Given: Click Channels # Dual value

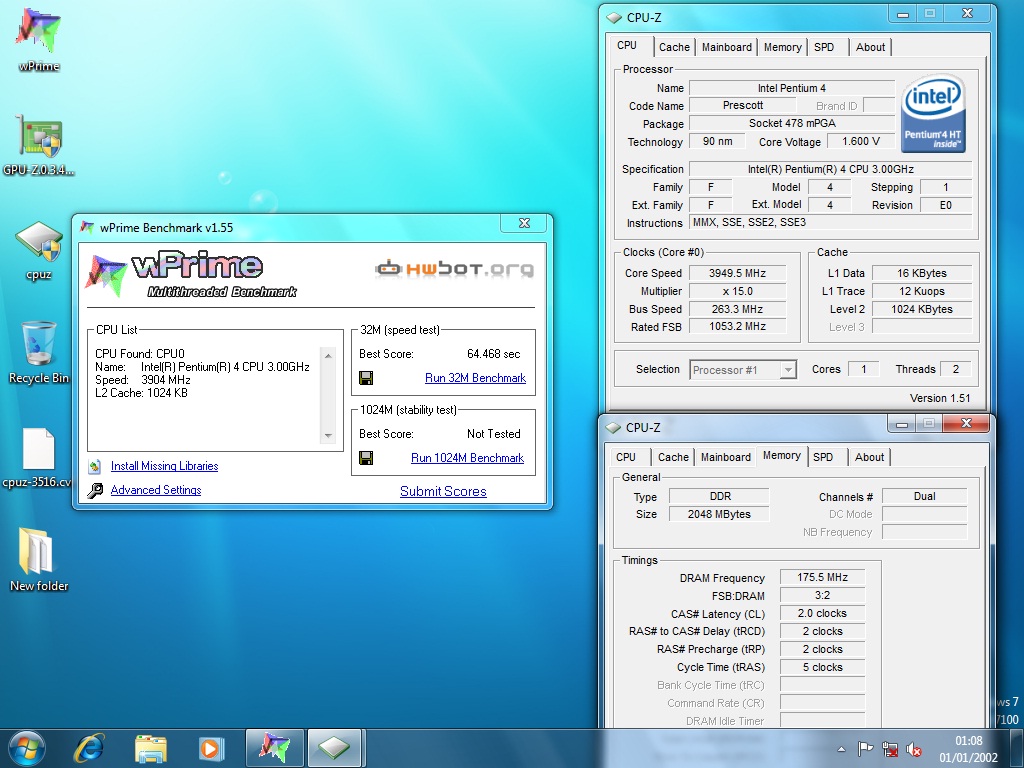Looking at the screenshot, I should pos(924,496).
